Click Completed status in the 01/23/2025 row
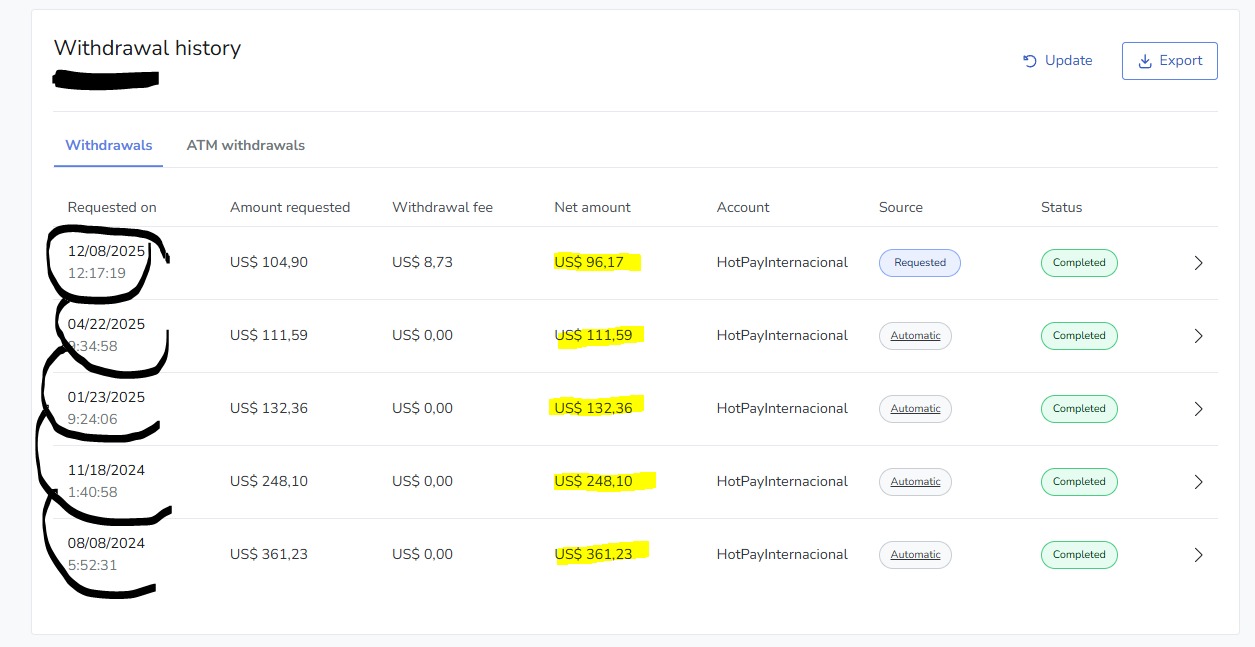This screenshot has width=1255, height=647. pyautogui.click(x=1079, y=409)
